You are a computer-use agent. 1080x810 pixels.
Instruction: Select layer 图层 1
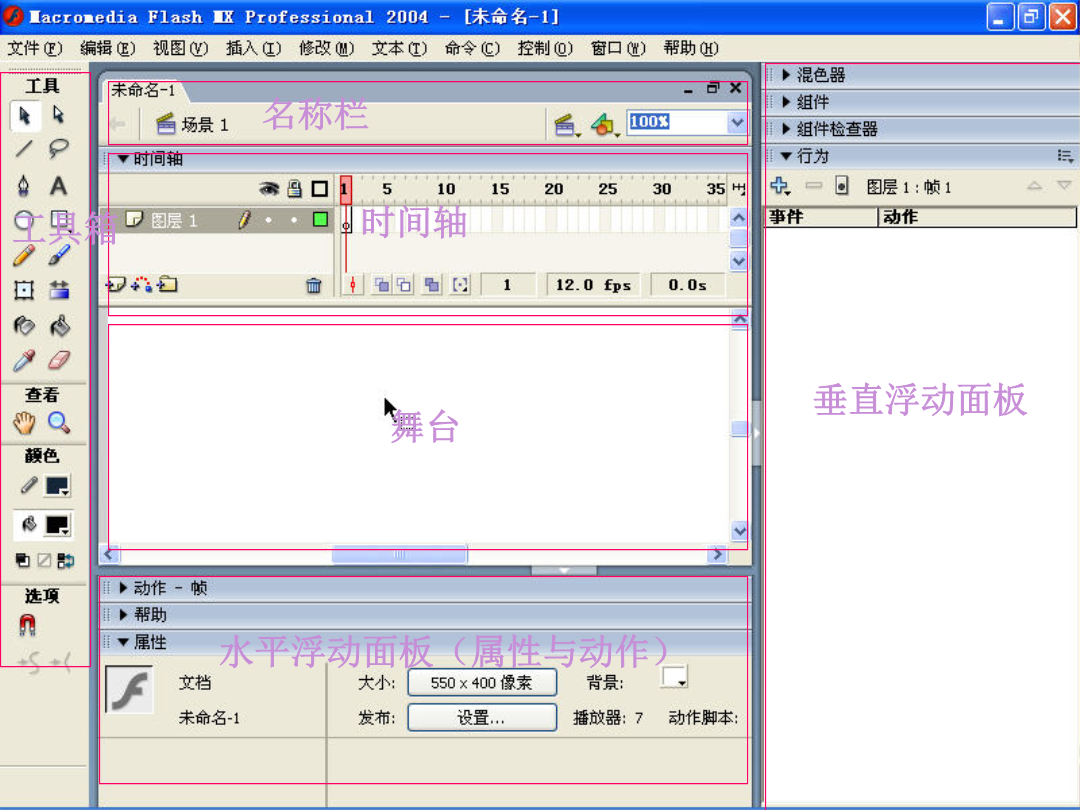click(x=173, y=220)
